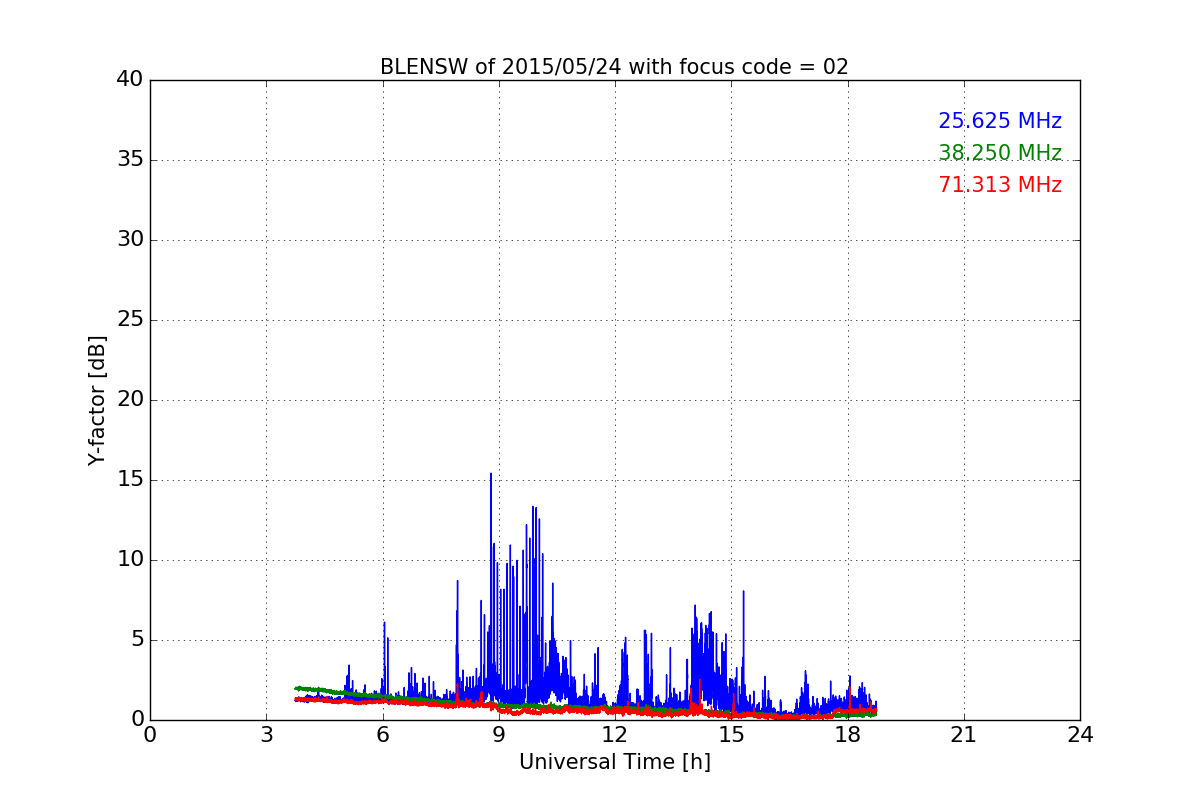The image size is (1200, 800).
Task: Click the 'Universal Time [h]' axis label
Action: 615,762
